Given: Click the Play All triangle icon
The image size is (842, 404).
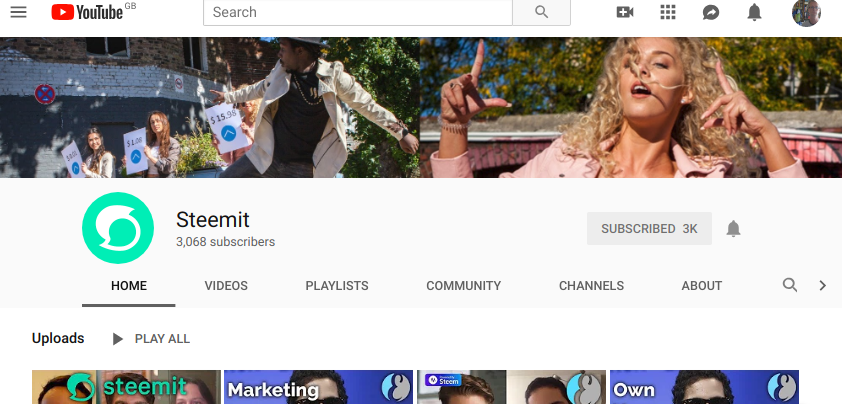Looking at the screenshot, I should (x=118, y=339).
